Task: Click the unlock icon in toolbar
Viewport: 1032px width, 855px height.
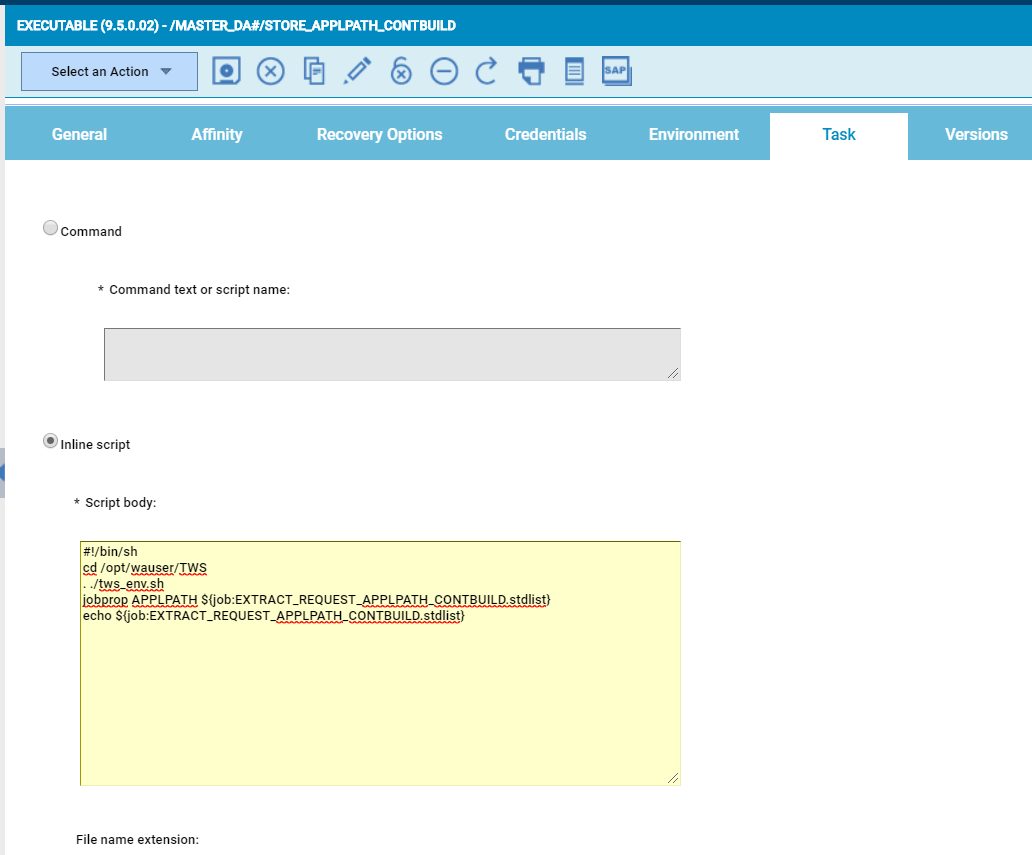Action: (x=401, y=71)
